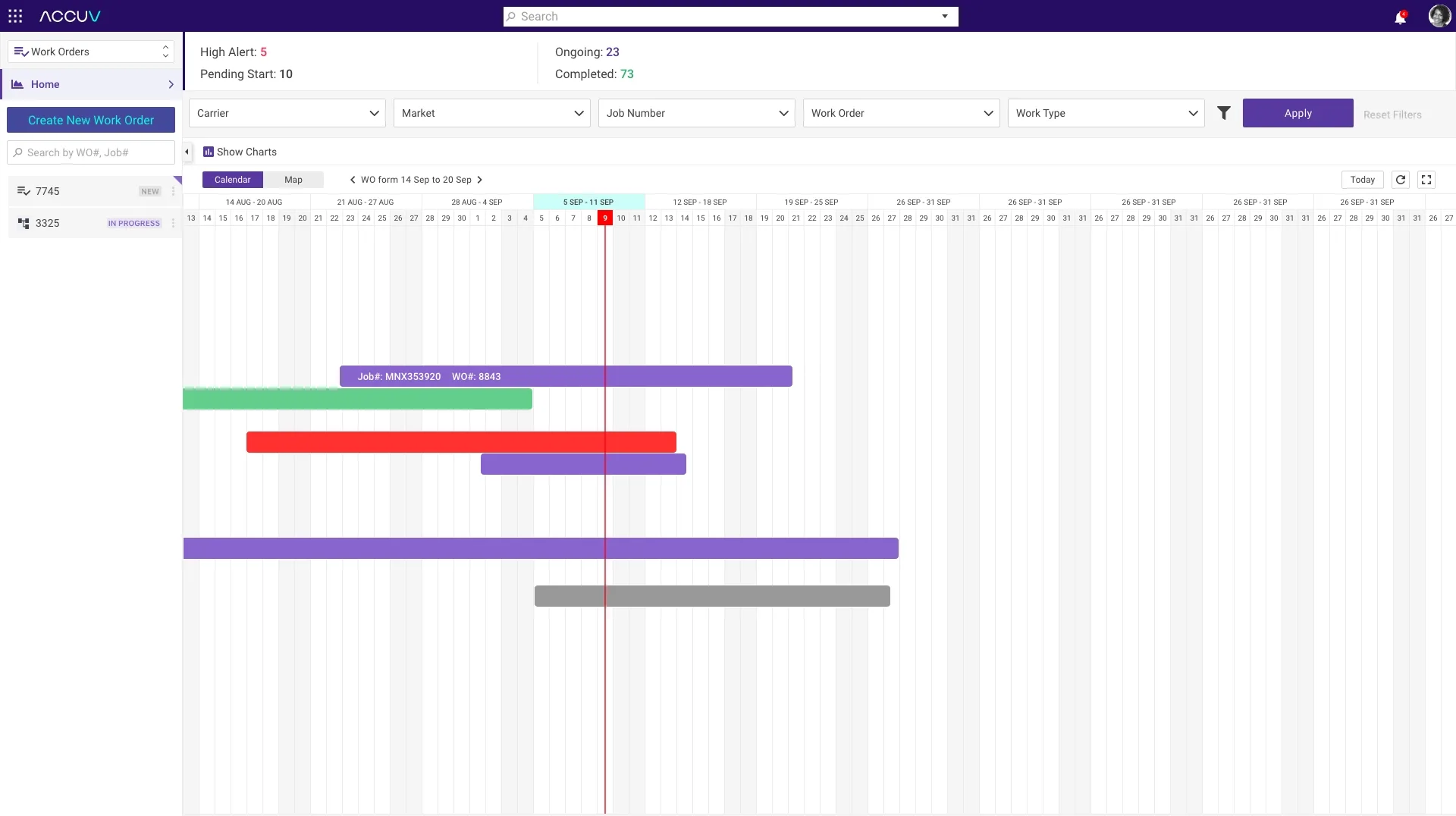Click the checklist icon beside 7745
Image resolution: width=1456 pixels, height=816 pixels.
coord(24,191)
